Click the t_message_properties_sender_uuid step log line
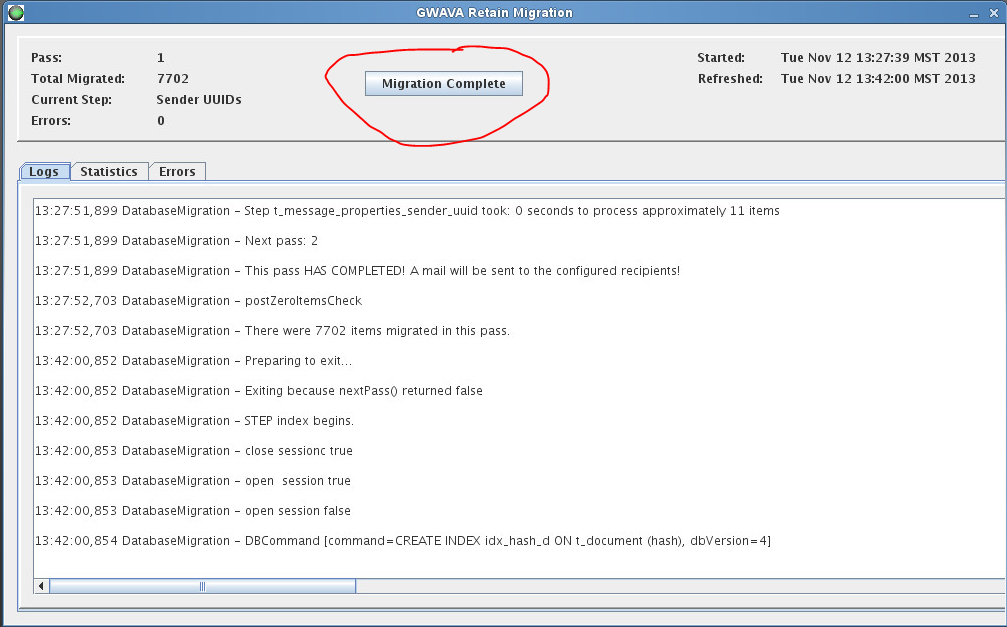The image size is (1007, 627). pyautogui.click(x=407, y=211)
